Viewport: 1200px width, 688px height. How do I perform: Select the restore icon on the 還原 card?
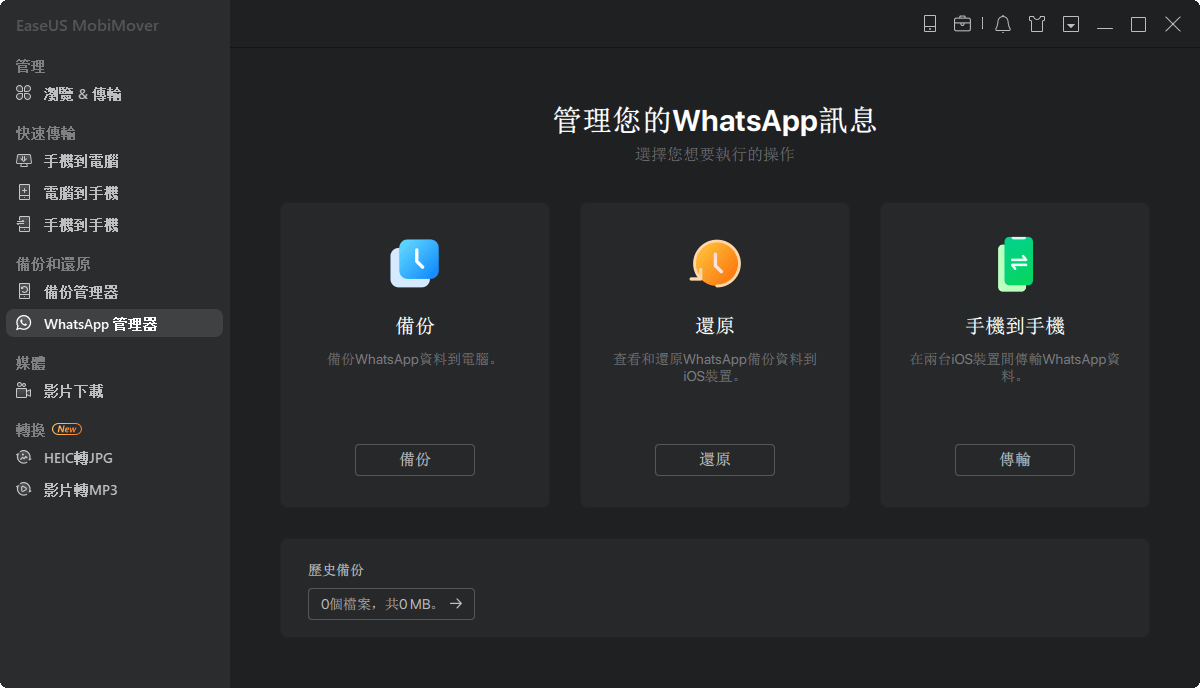pos(714,263)
